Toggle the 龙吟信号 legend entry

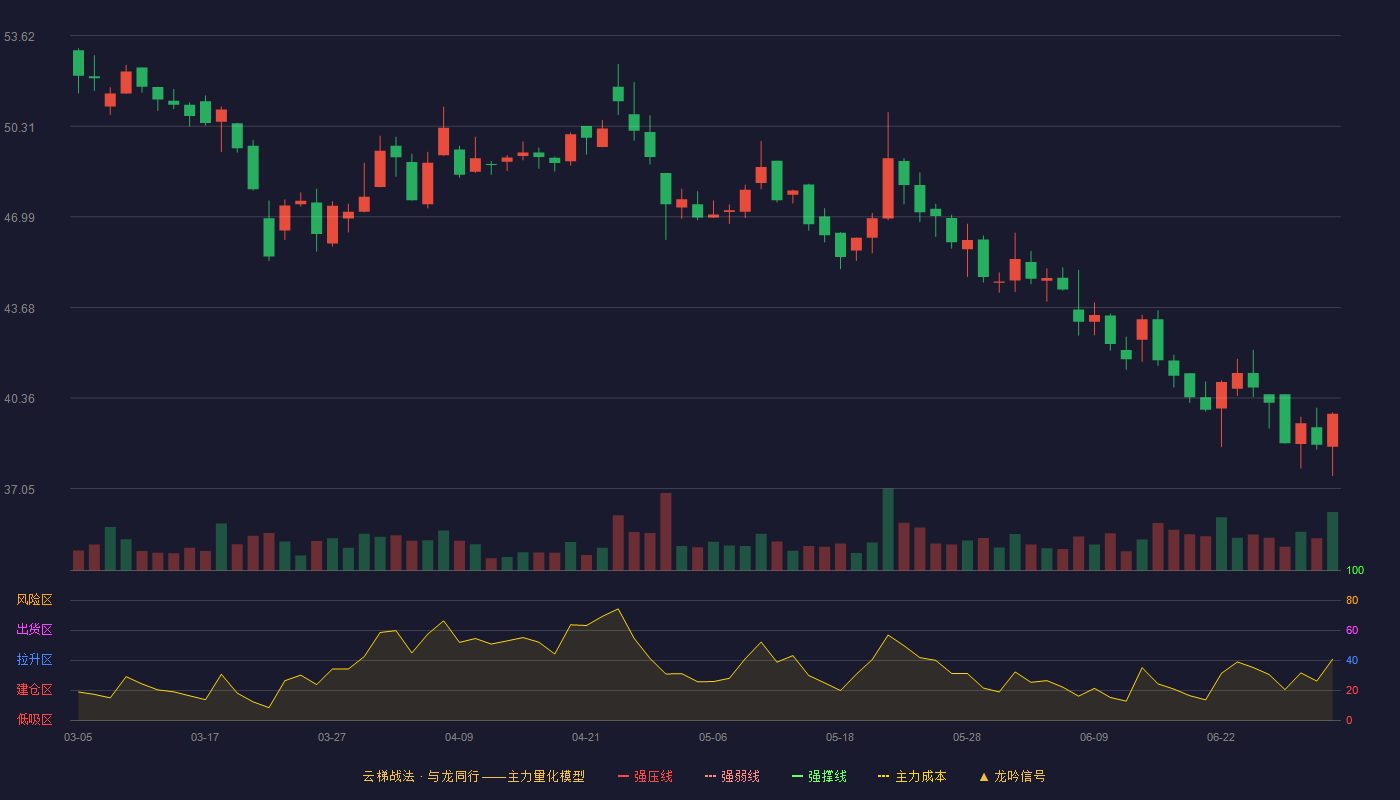1012,776
